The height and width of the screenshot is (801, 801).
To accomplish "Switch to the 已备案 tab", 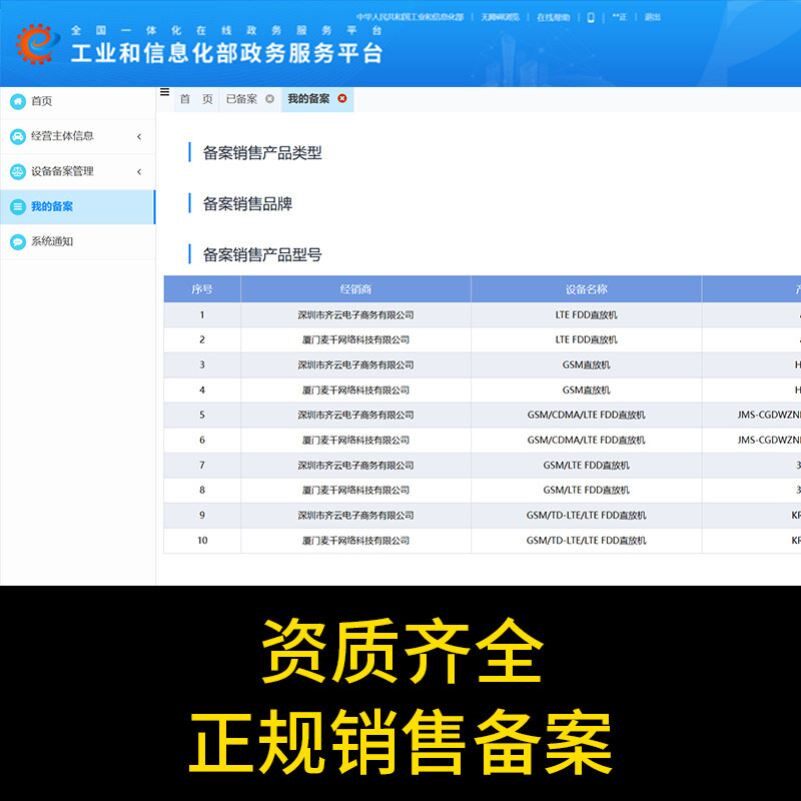I will tap(242, 99).
